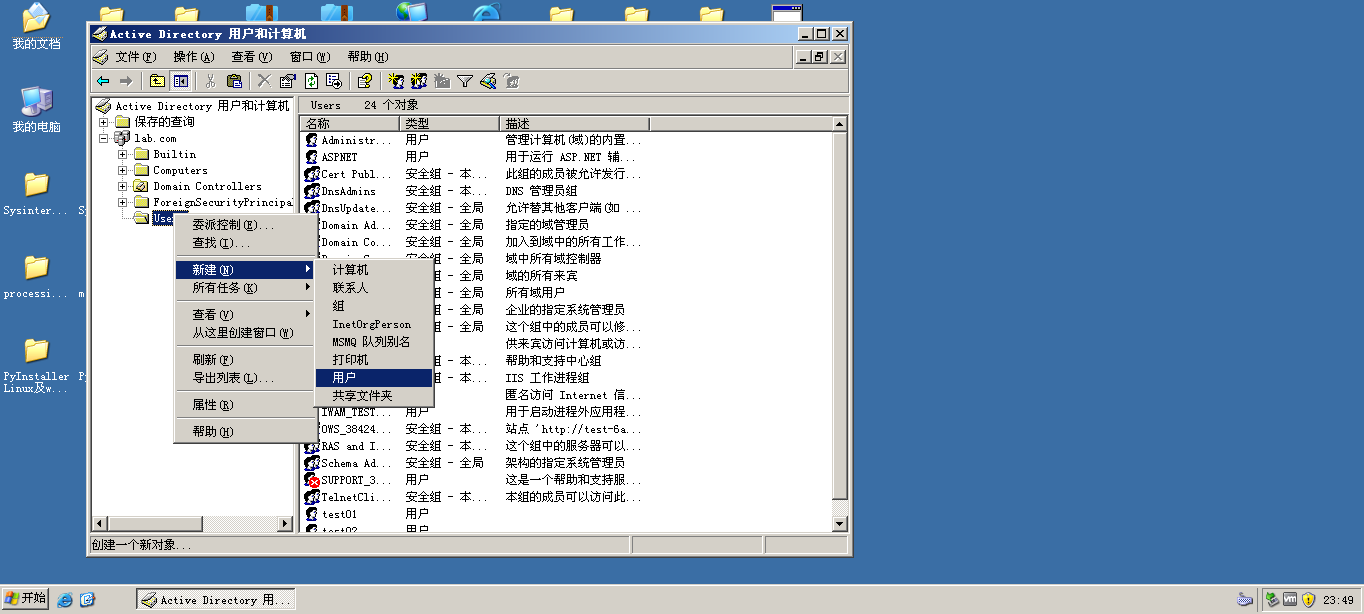The width and height of the screenshot is (1364, 614).
Task: Choose 查找(I)... from the context menu
Action: pyautogui.click(x=245, y=243)
